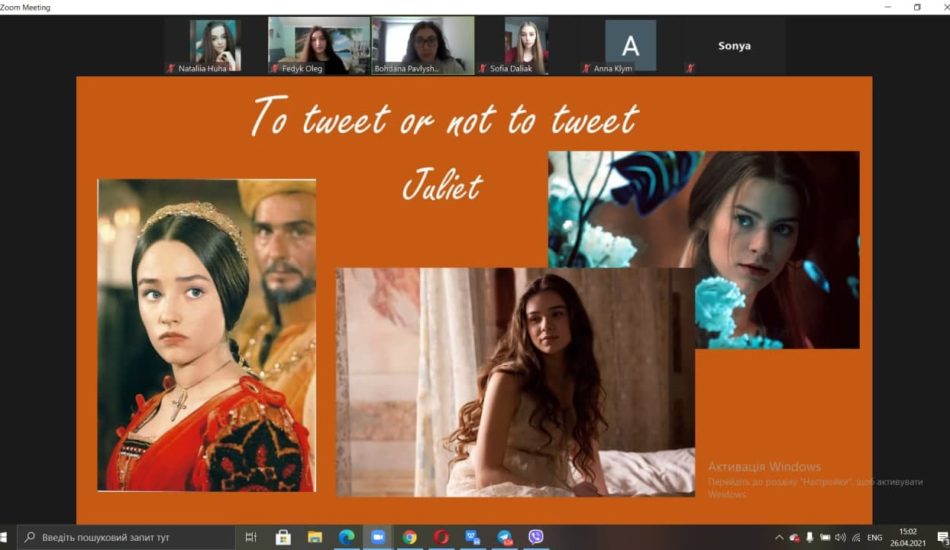Open Viber from the taskbar
The width and height of the screenshot is (950, 550).
point(536,537)
